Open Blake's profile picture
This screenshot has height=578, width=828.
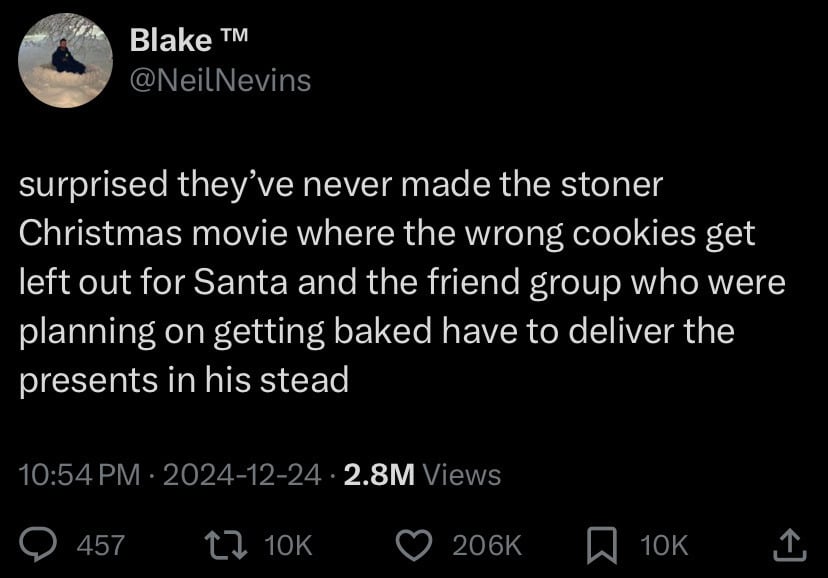[x=65, y=60]
